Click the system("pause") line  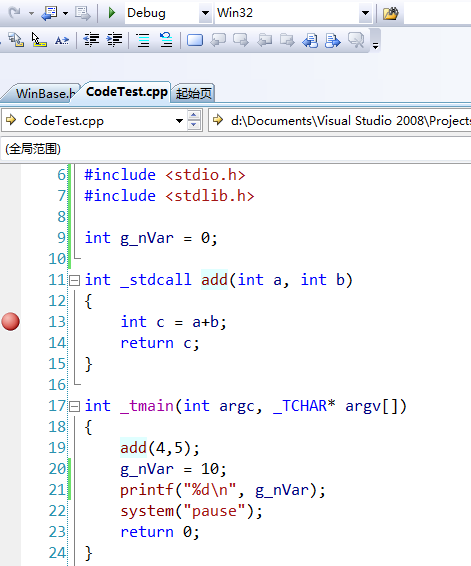pyautogui.click(x=191, y=511)
